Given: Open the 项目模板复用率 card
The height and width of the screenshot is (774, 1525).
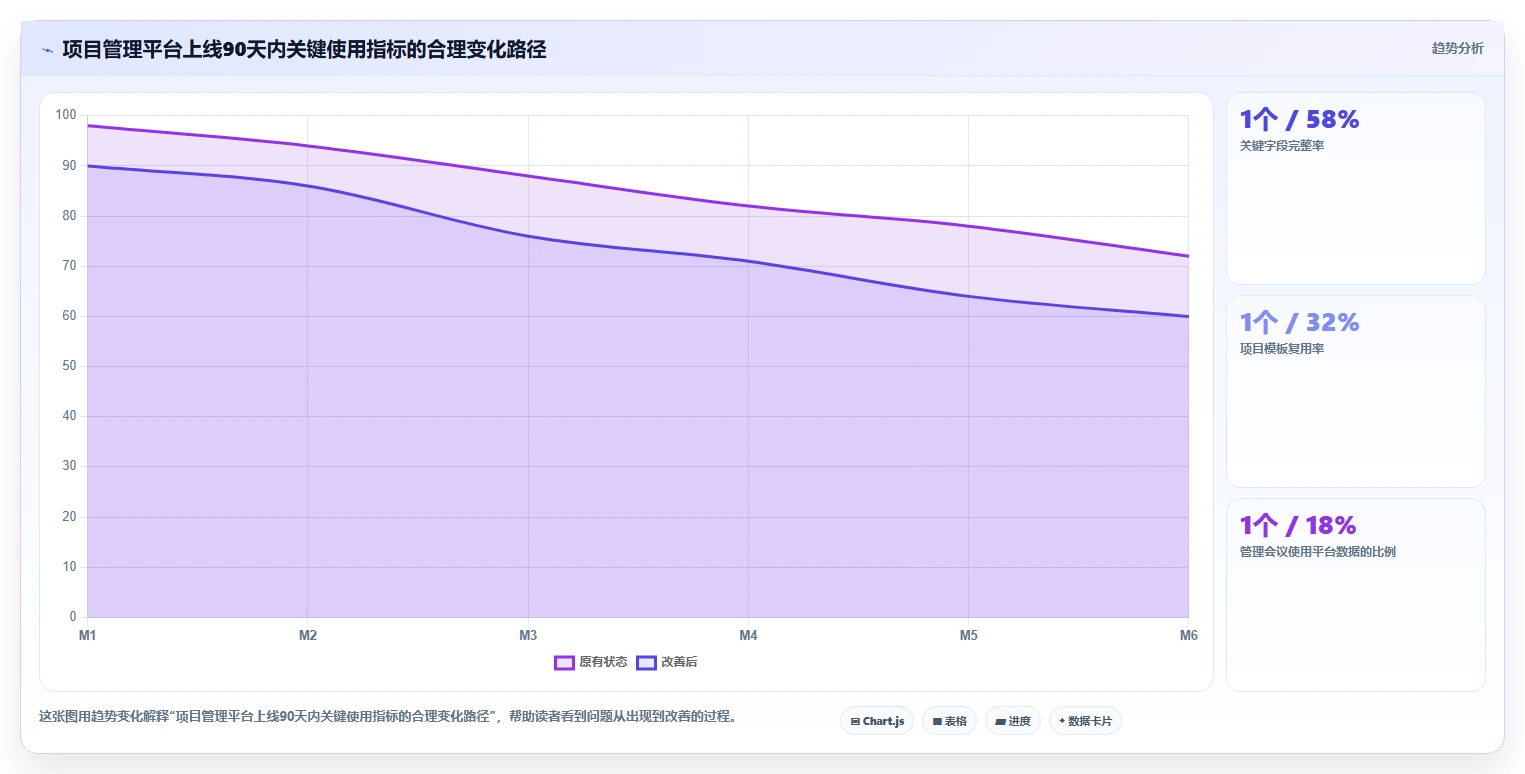Looking at the screenshot, I should tap(1356, 391).
